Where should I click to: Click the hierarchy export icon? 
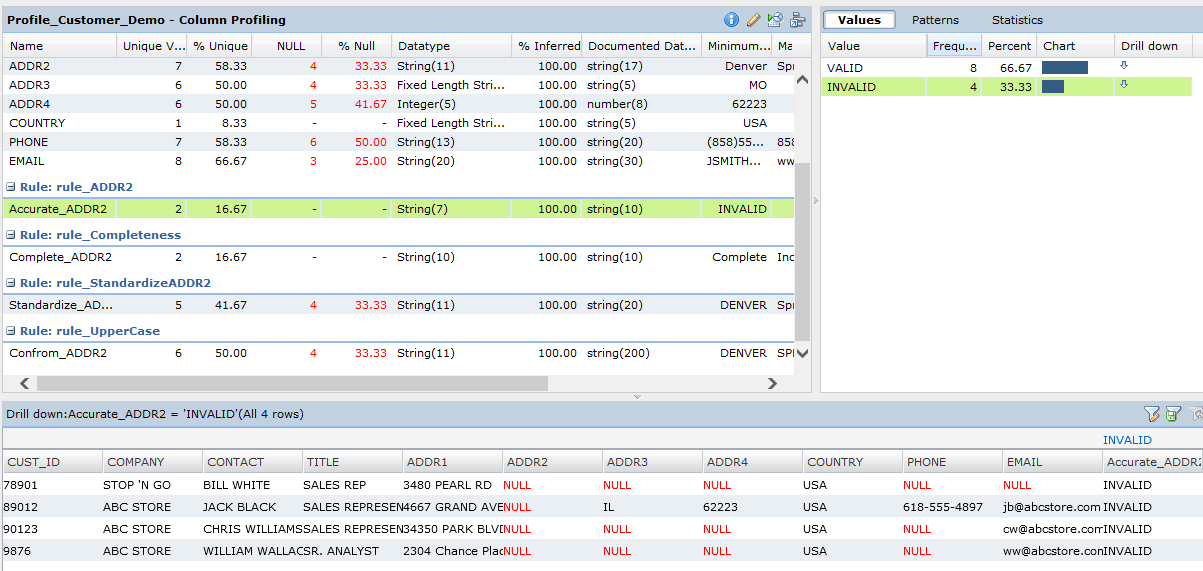click(x=797, y=19)
